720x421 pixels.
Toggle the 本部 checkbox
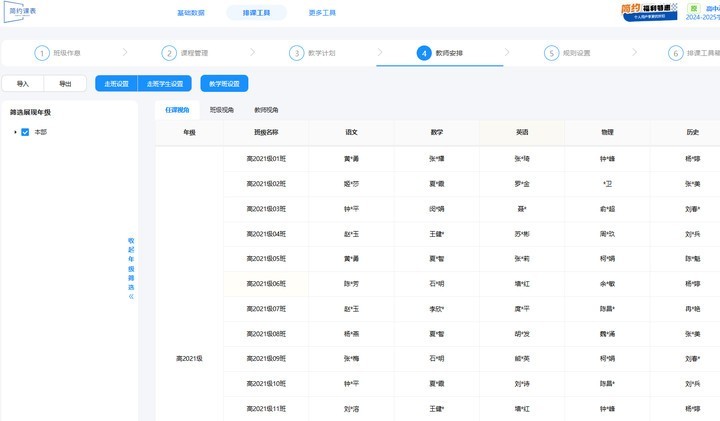click(26, 132)
